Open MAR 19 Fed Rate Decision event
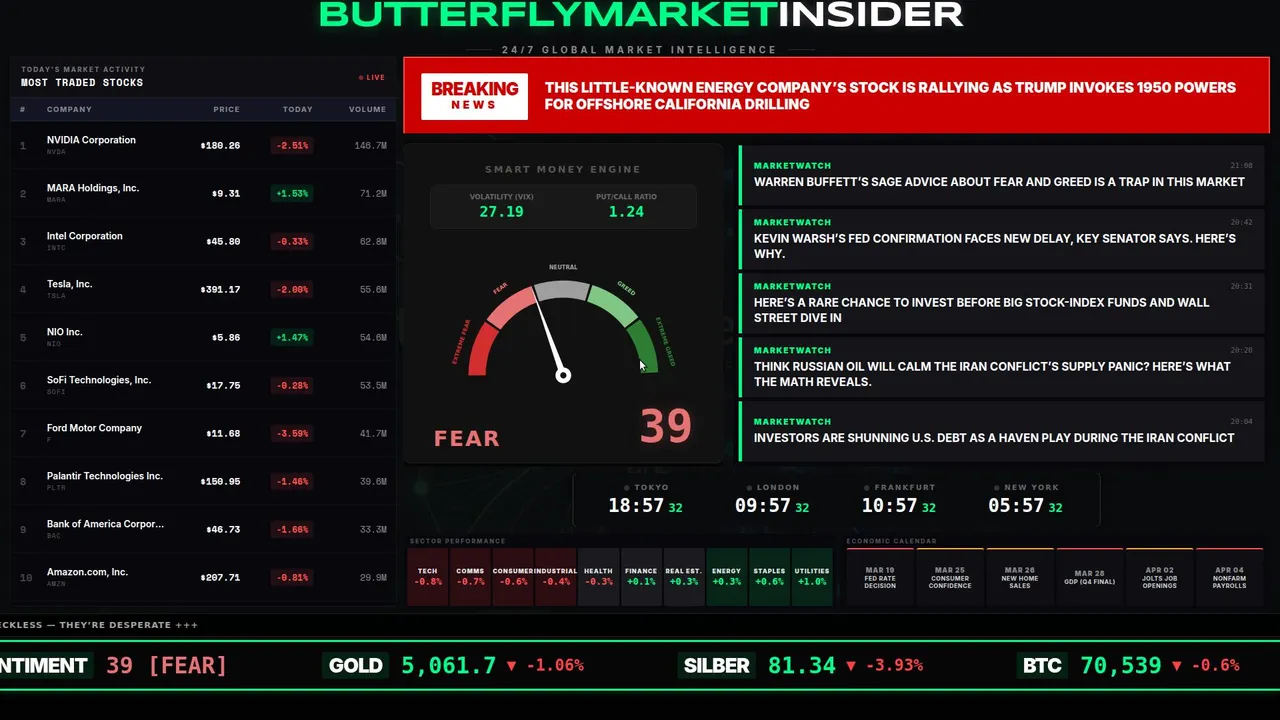This screenshot has height=720, width=1280. tap(880, 576)
